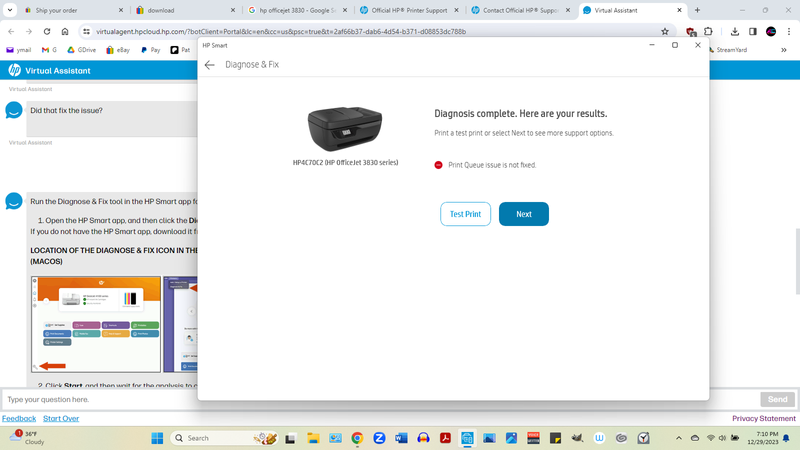Open HP Smart app from taskbar
Screen dimensions: 800x450
pyautogui.click(x=467, y=438)
